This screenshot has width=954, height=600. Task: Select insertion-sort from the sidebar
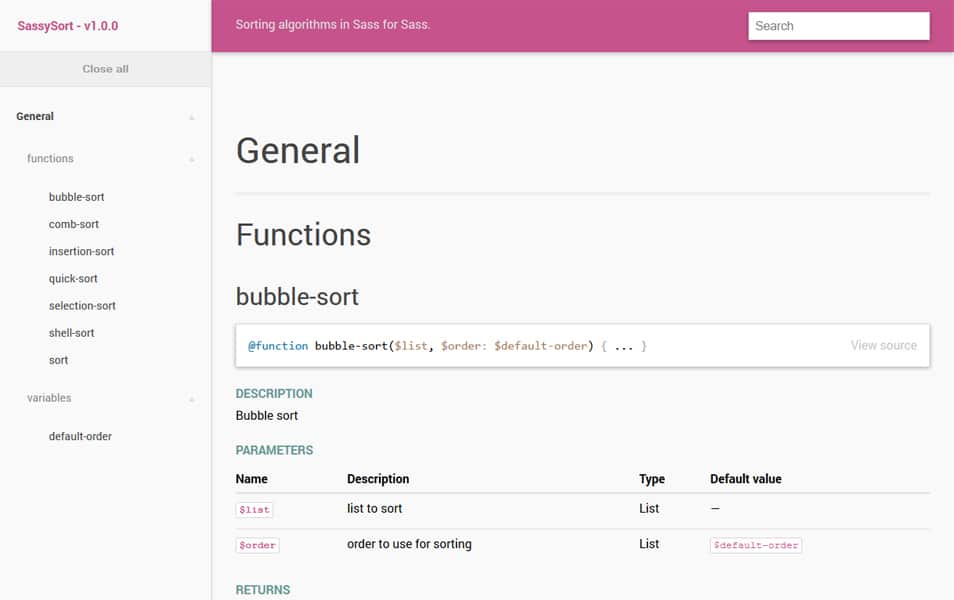click(x=81, y=251)
